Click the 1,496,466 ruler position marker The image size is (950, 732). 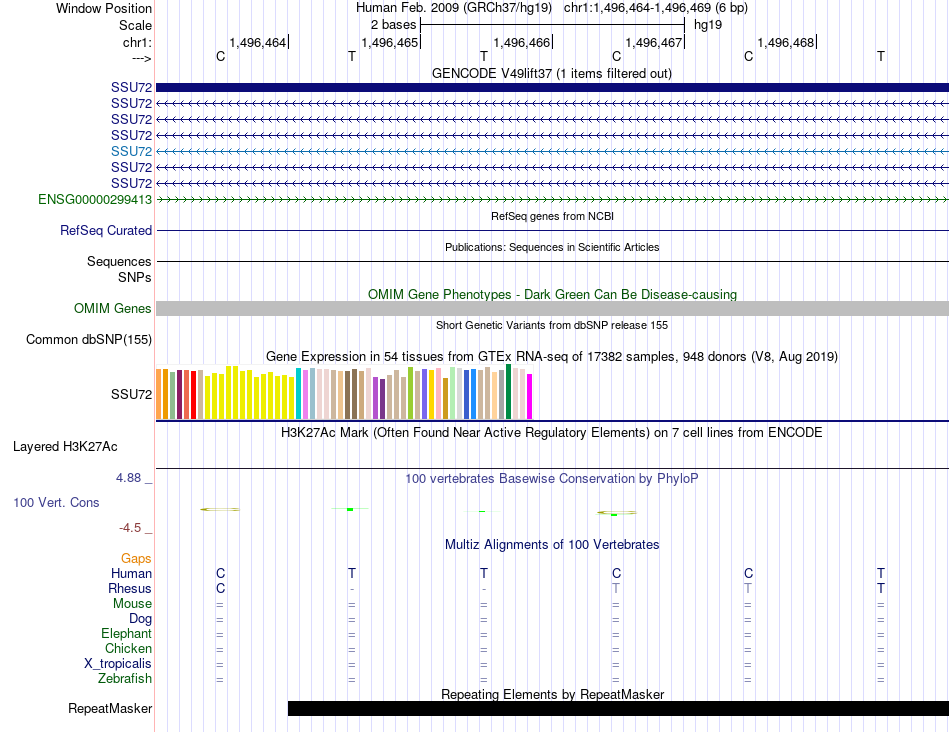(522, 42)
